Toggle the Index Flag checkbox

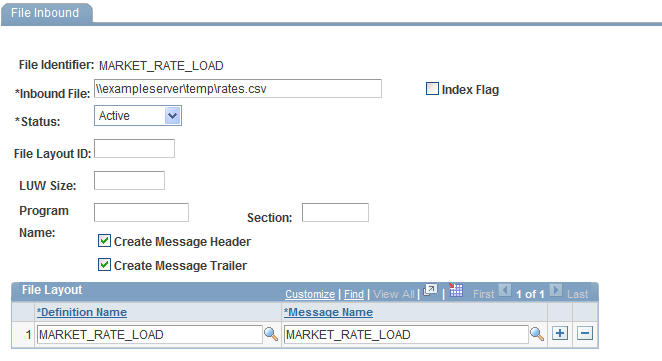point(432,89)
